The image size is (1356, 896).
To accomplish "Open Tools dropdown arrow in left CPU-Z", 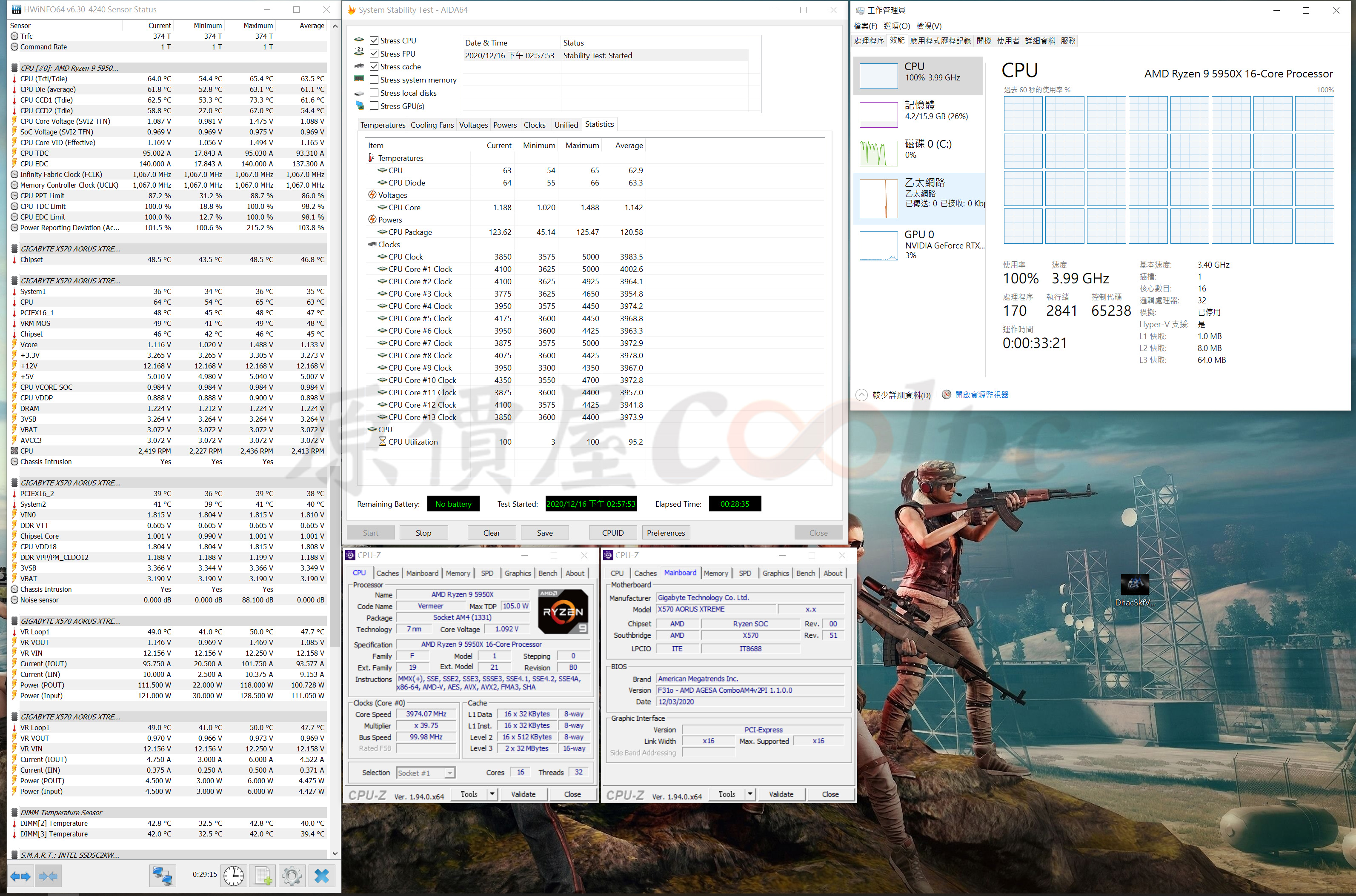I will (492, 794).
